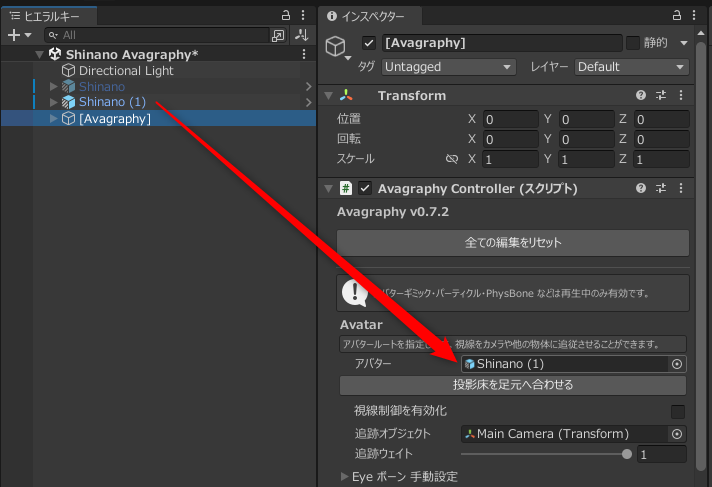Expand the Eye ボーン 手動設定 foldout

[345, 477]
